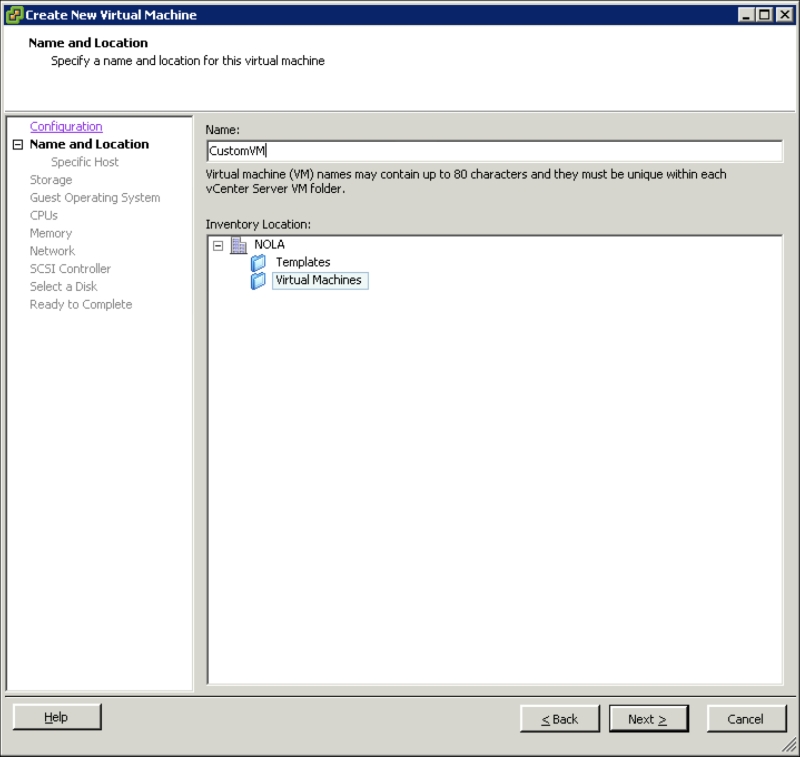Screen dimensions: 800x757
Task: Click the Templates folder icon
Action: click(x=258, y=263)
